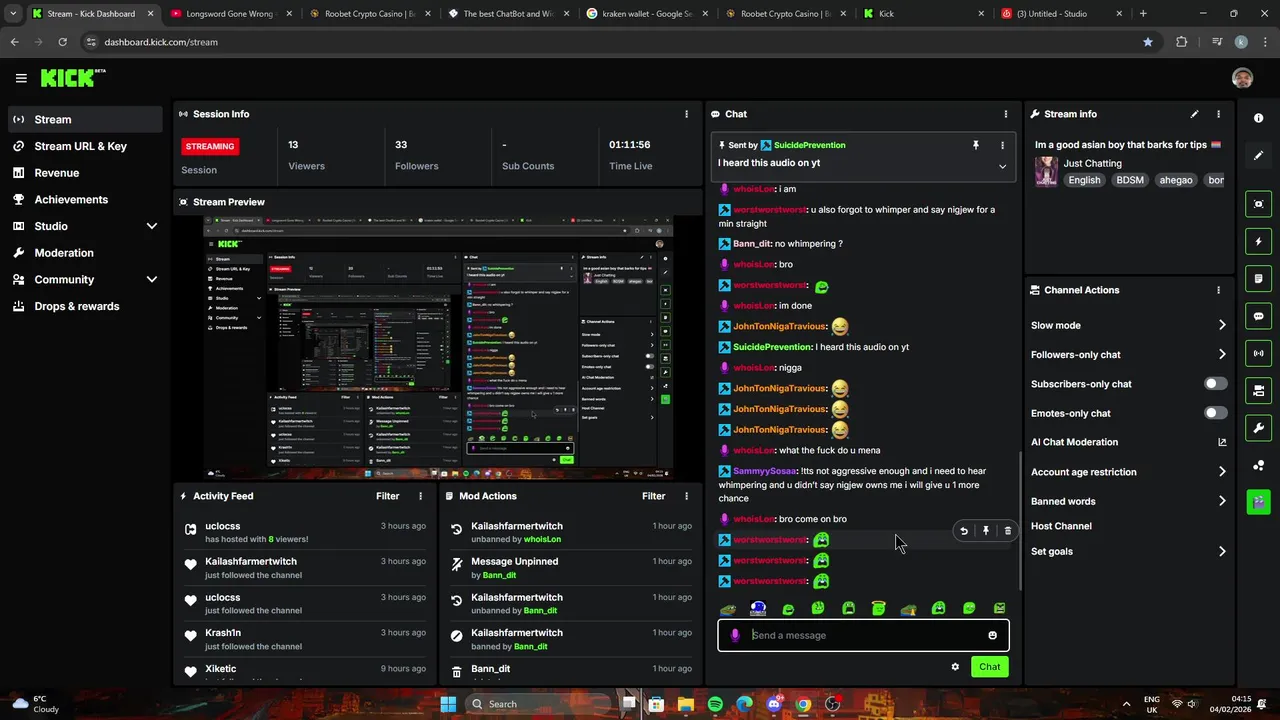1280x720 pixels.
Task: Toggle Subscribers-only chat switch
Action: click(1215, 384)
